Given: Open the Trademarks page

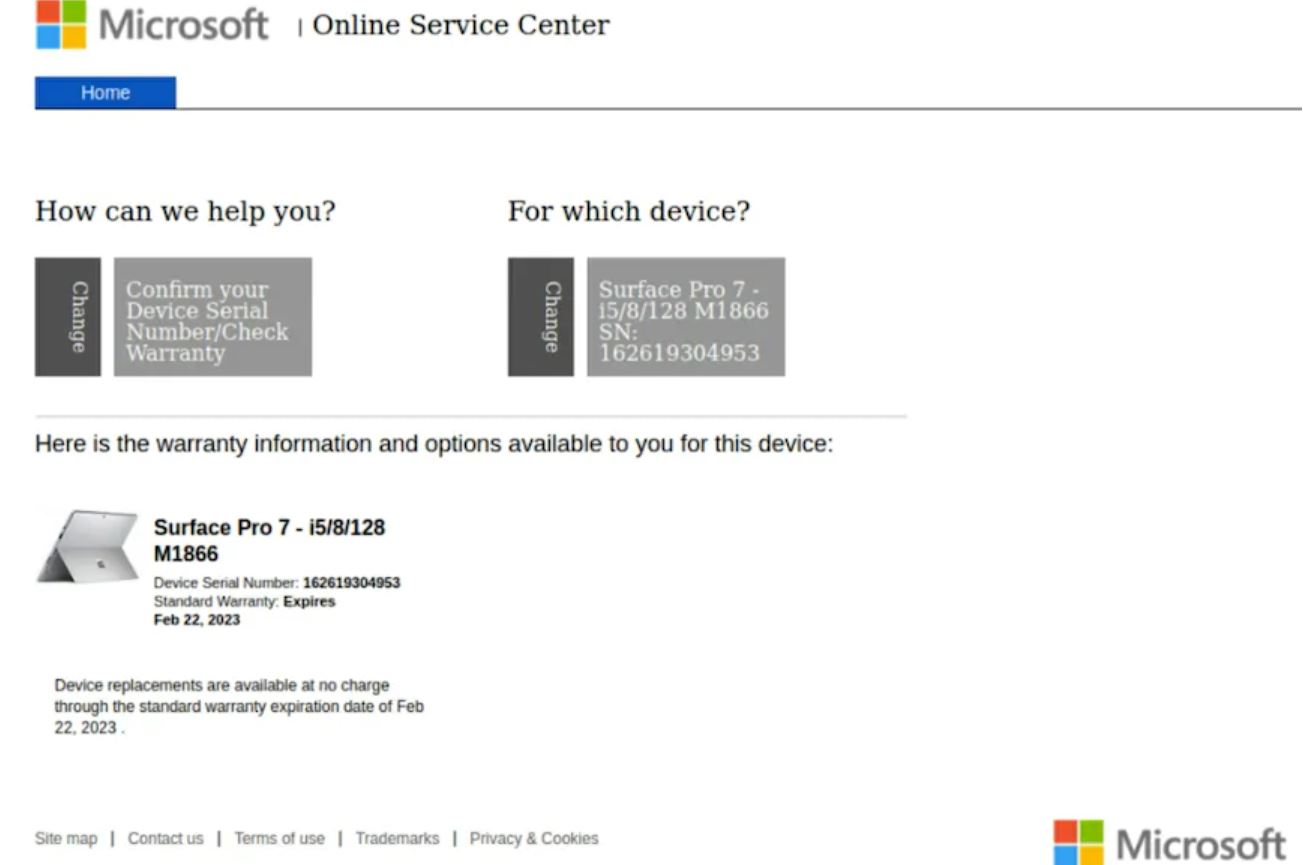Looking at the screenshot, I should click(397, 838).
